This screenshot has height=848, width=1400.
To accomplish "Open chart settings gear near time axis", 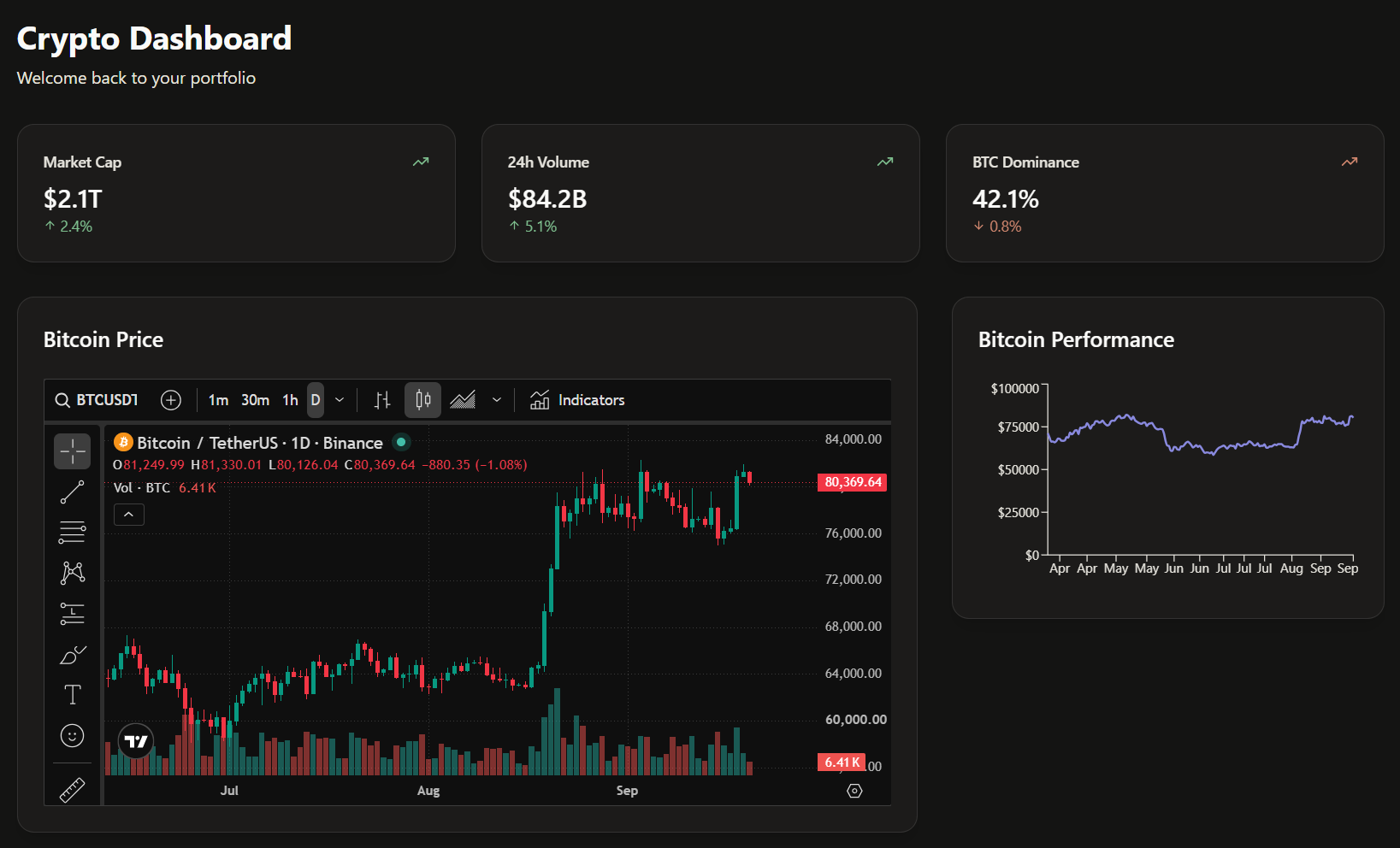I will pos(854,791).
